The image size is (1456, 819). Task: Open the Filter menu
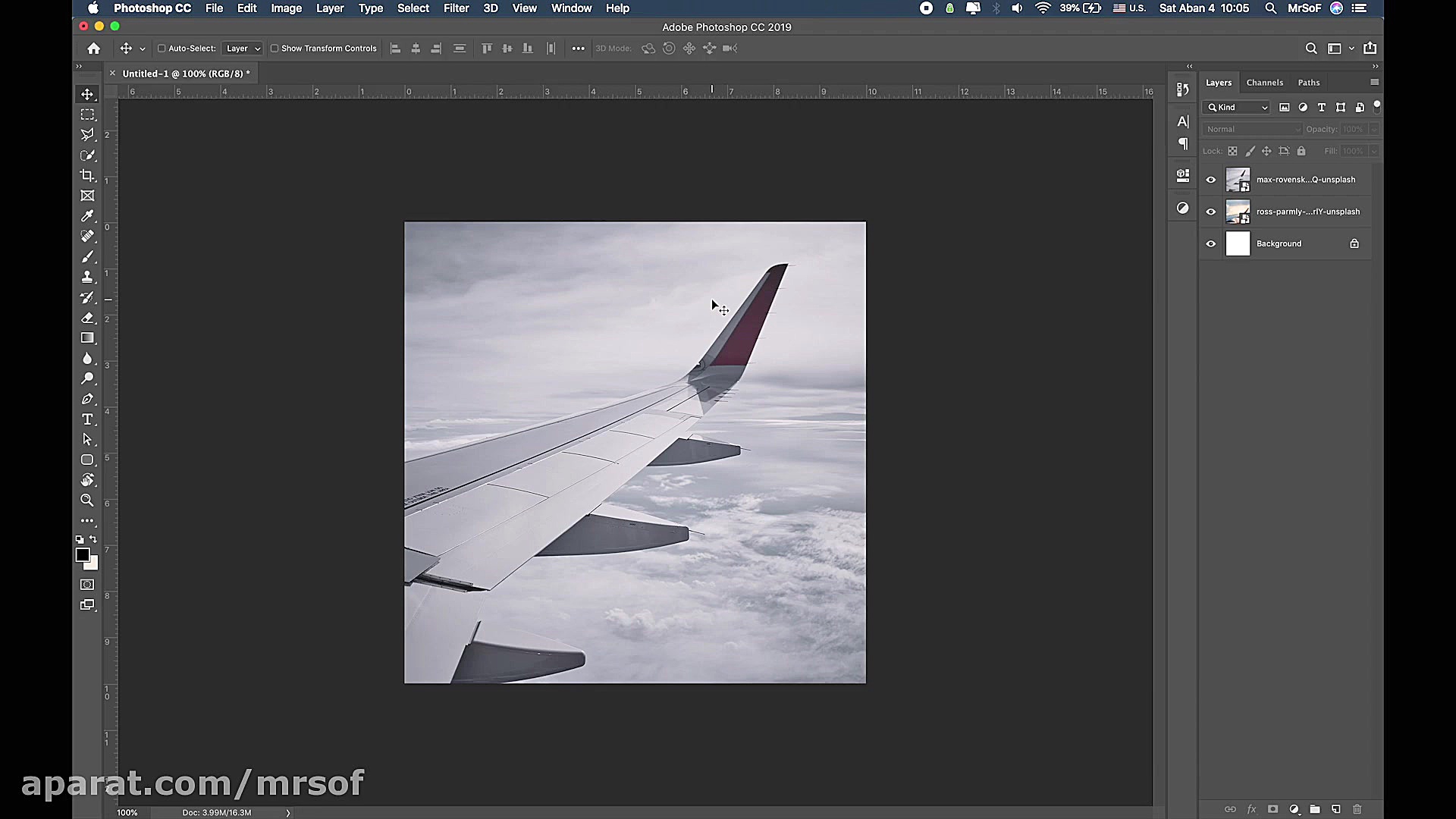456,8
